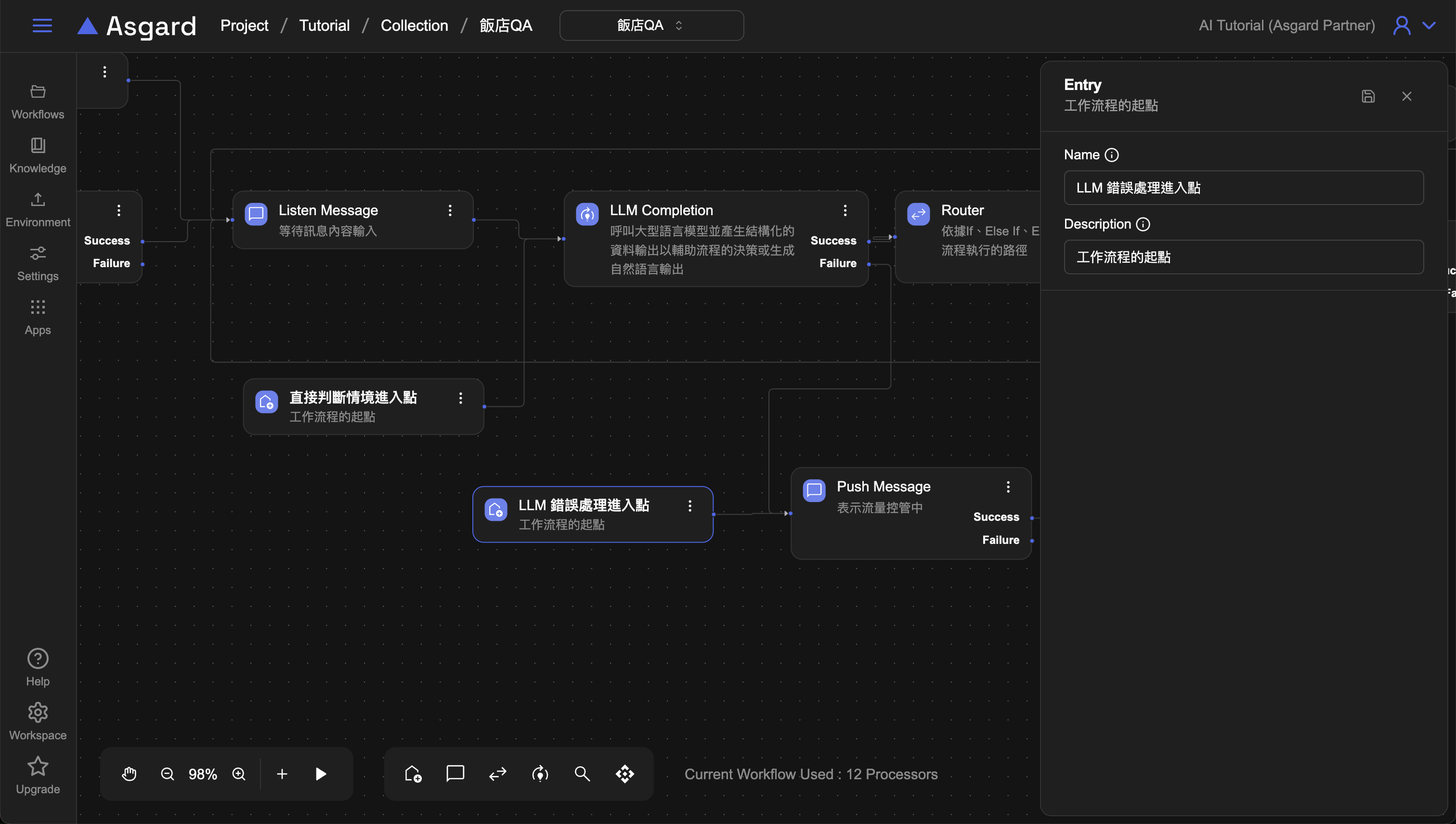Click the zoom out magnifier icon
The height and width of the screenshot is (824, 1456).
[x=167, y=773]
